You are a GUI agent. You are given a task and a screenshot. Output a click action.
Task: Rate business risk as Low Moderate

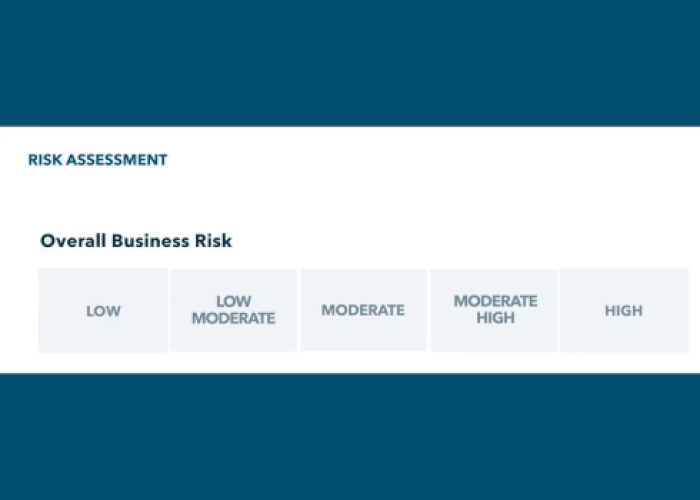[233, 310]
